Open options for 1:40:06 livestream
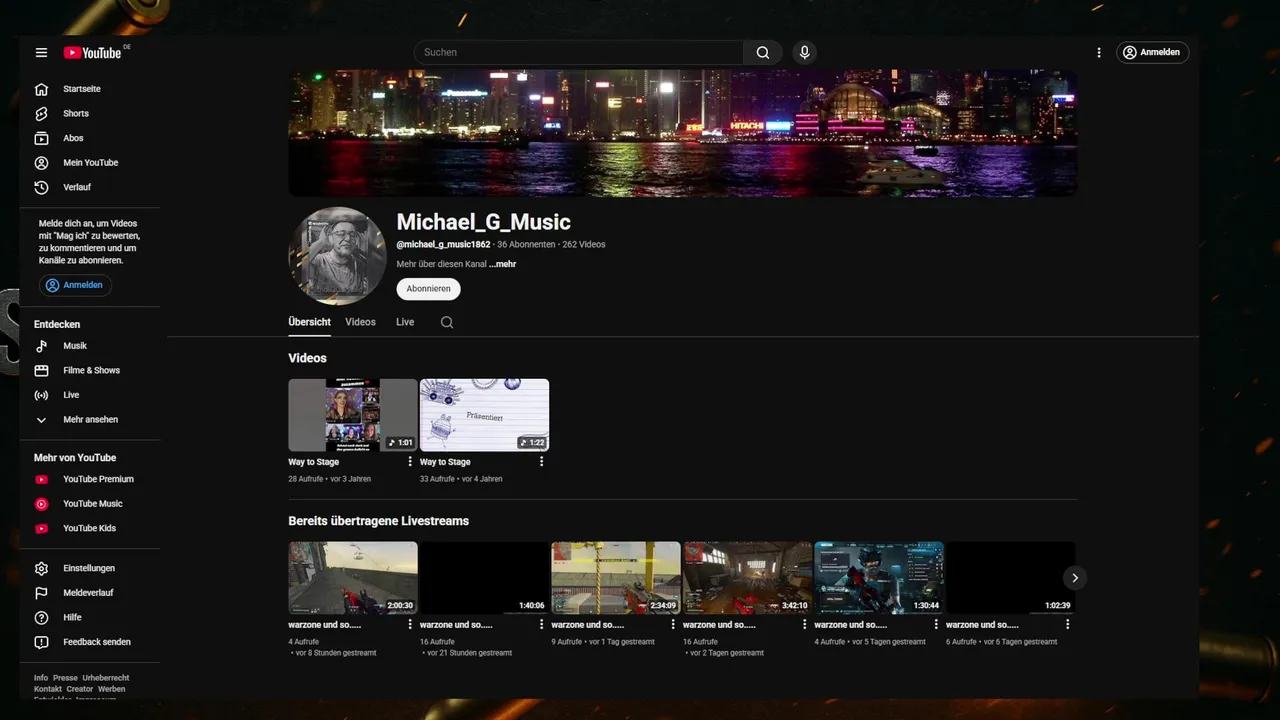Screen dimensions: 1280x720 click(541, 624)
